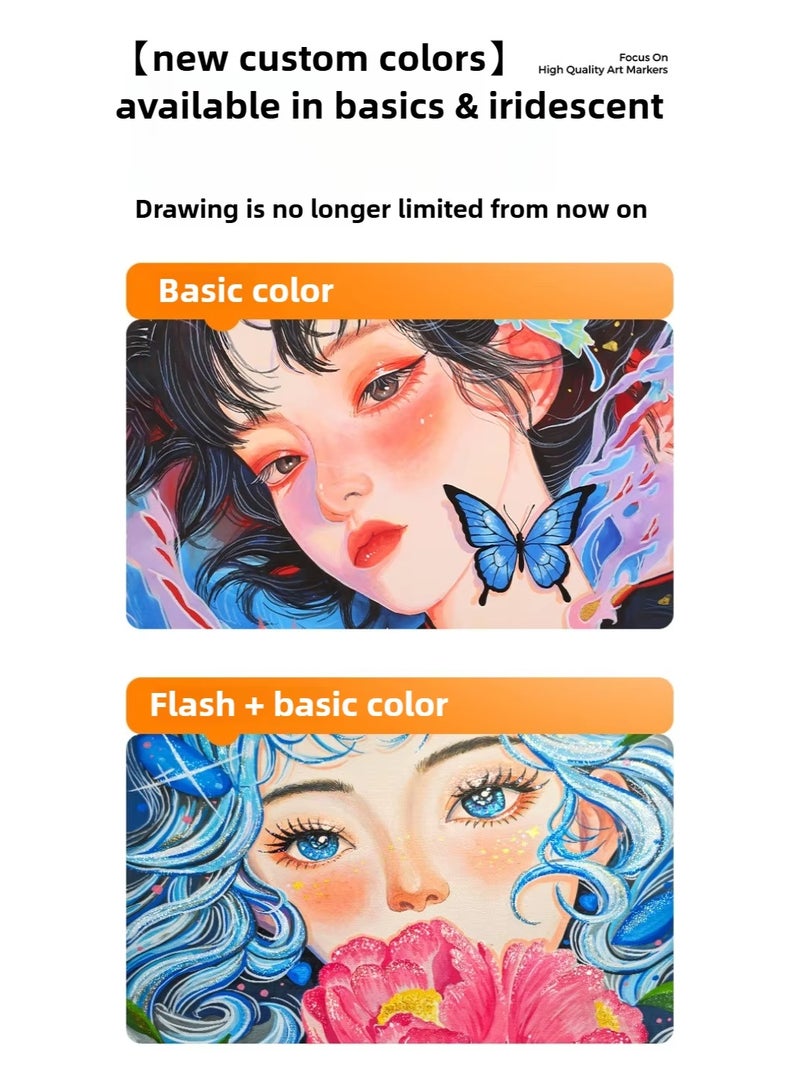Click the upper eye of black-haired girl
Viewport: 800px width, 1092px height.
(x=387, y=385)
